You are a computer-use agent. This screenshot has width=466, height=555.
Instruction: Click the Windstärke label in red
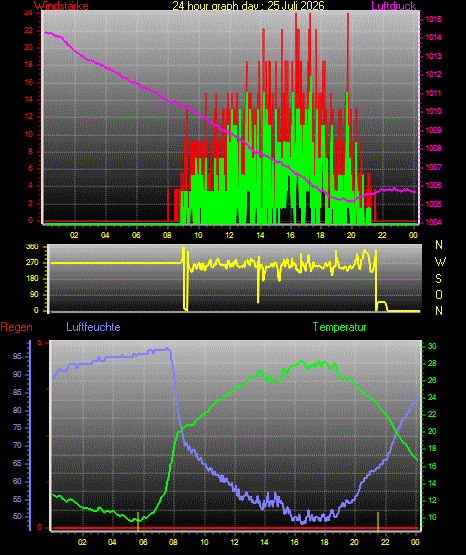point(61,6)
